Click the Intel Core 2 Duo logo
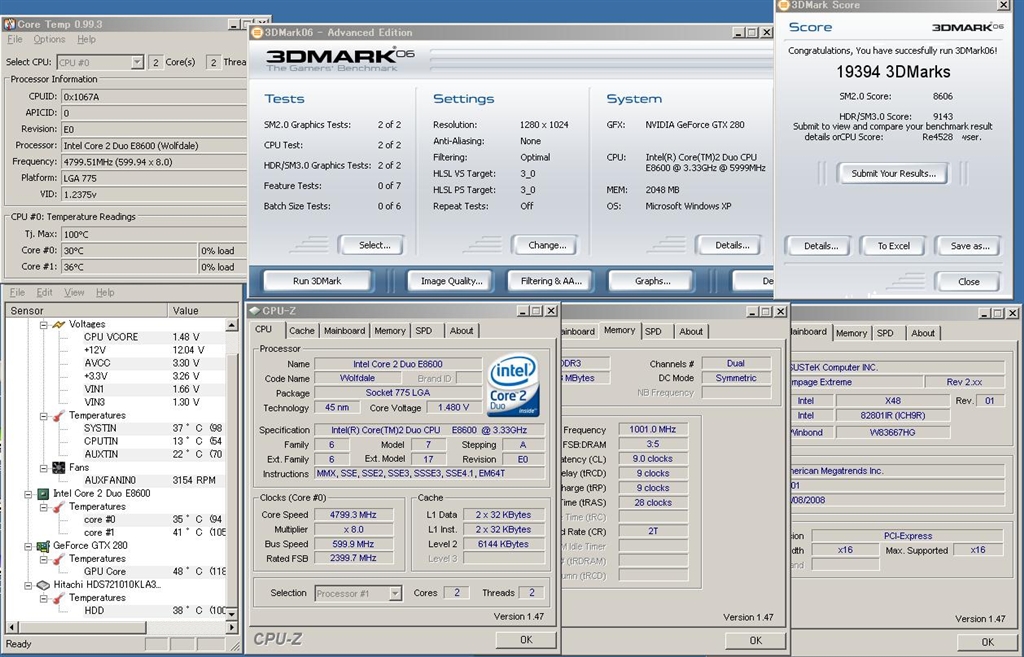Screen dimensions: 1024x657 point(513,385)
